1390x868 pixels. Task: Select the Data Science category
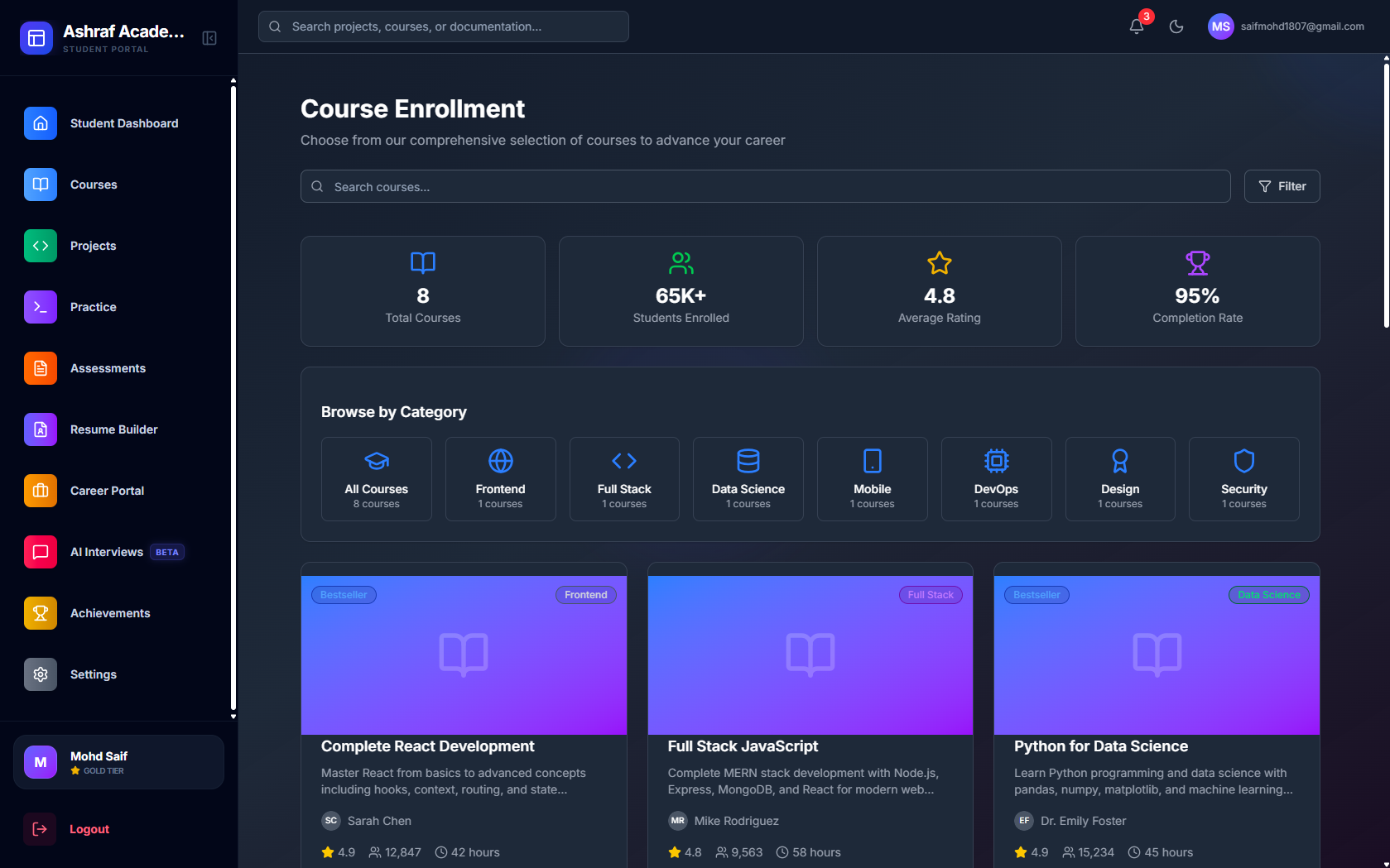[748, 479]
